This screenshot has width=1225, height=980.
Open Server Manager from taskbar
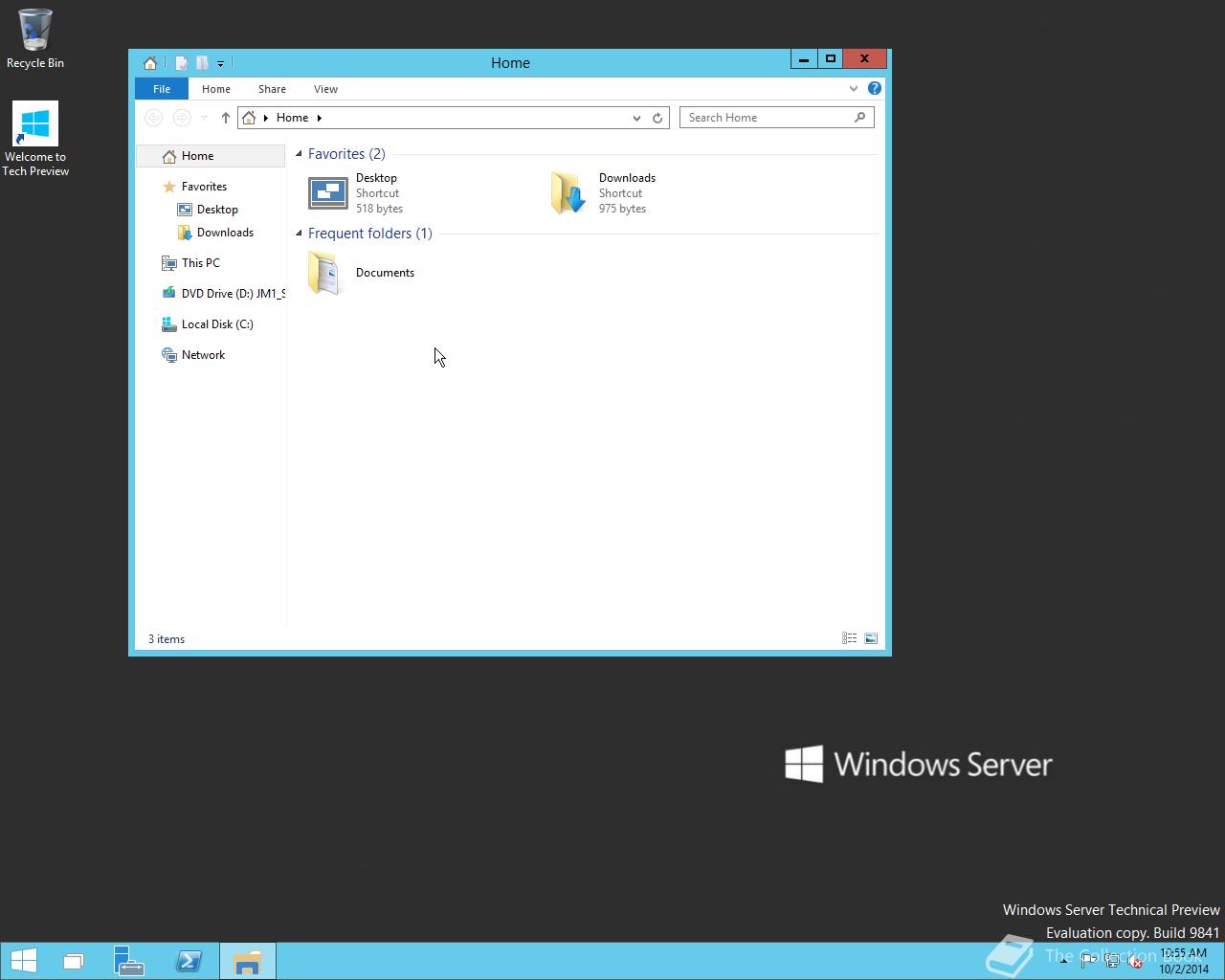(x=128, y=961)
